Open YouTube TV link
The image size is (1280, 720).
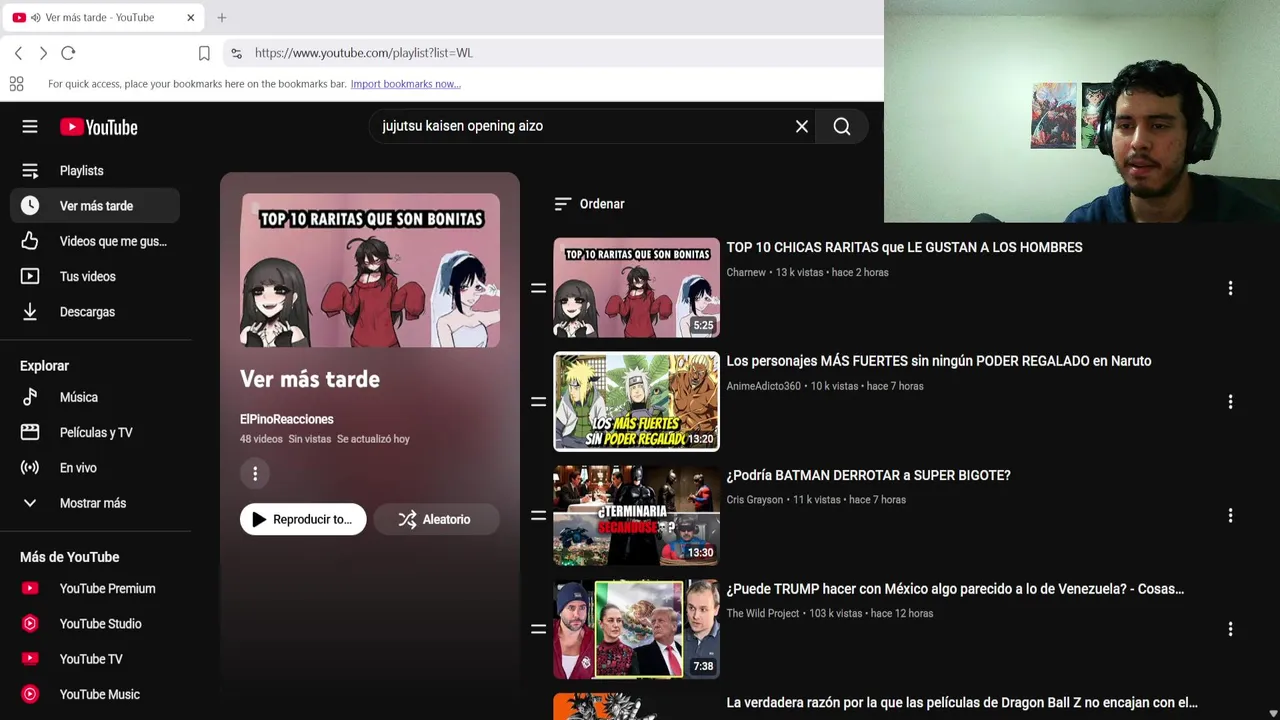pyautogui.click(x=95, y=659)
